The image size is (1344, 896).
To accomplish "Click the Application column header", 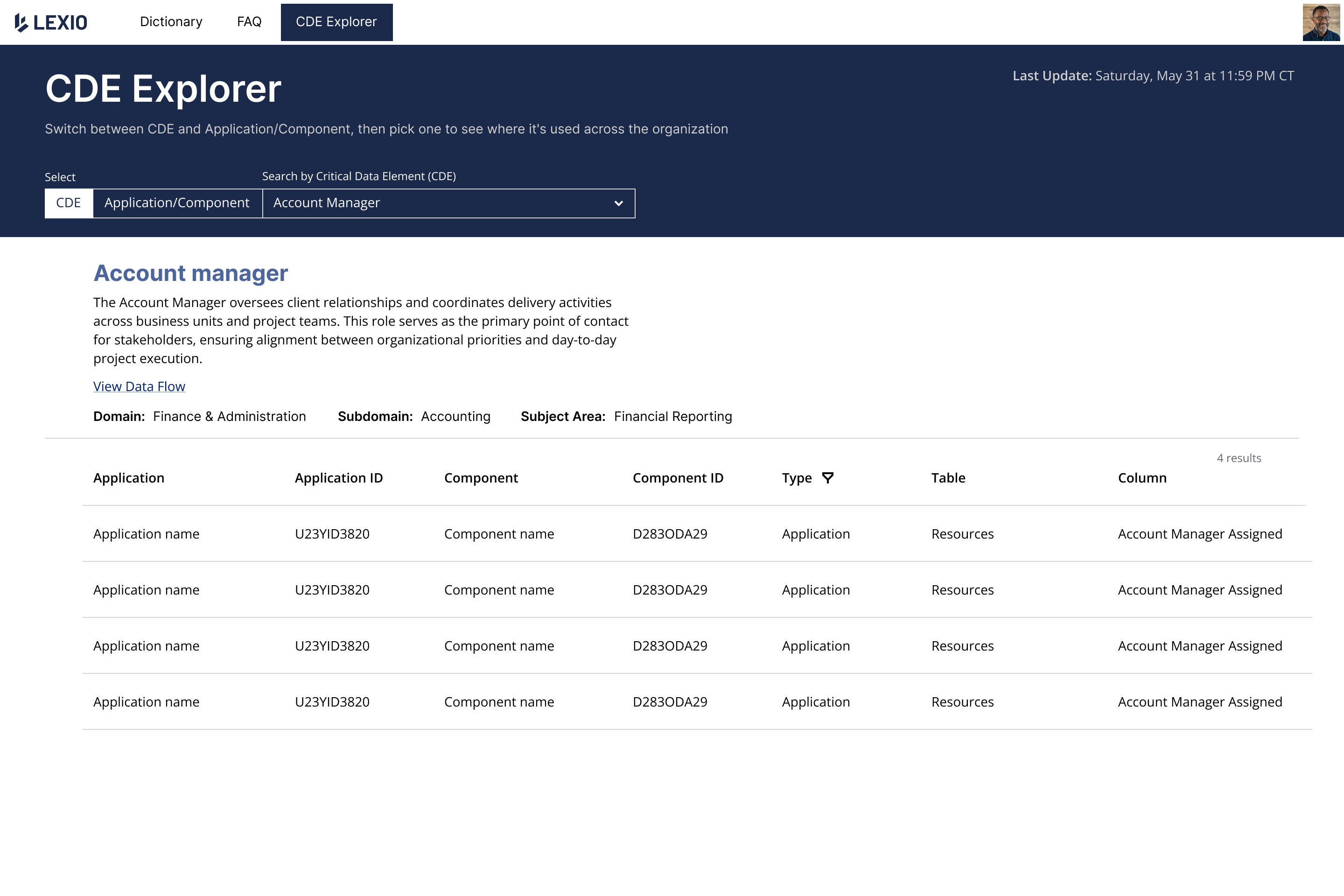I will point(129,478).
